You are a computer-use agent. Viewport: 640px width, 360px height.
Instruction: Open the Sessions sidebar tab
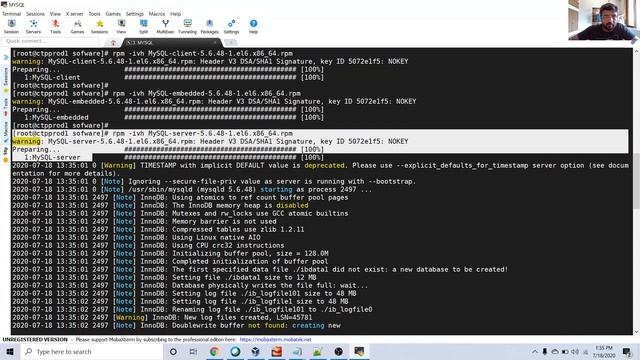coord(6,80)
